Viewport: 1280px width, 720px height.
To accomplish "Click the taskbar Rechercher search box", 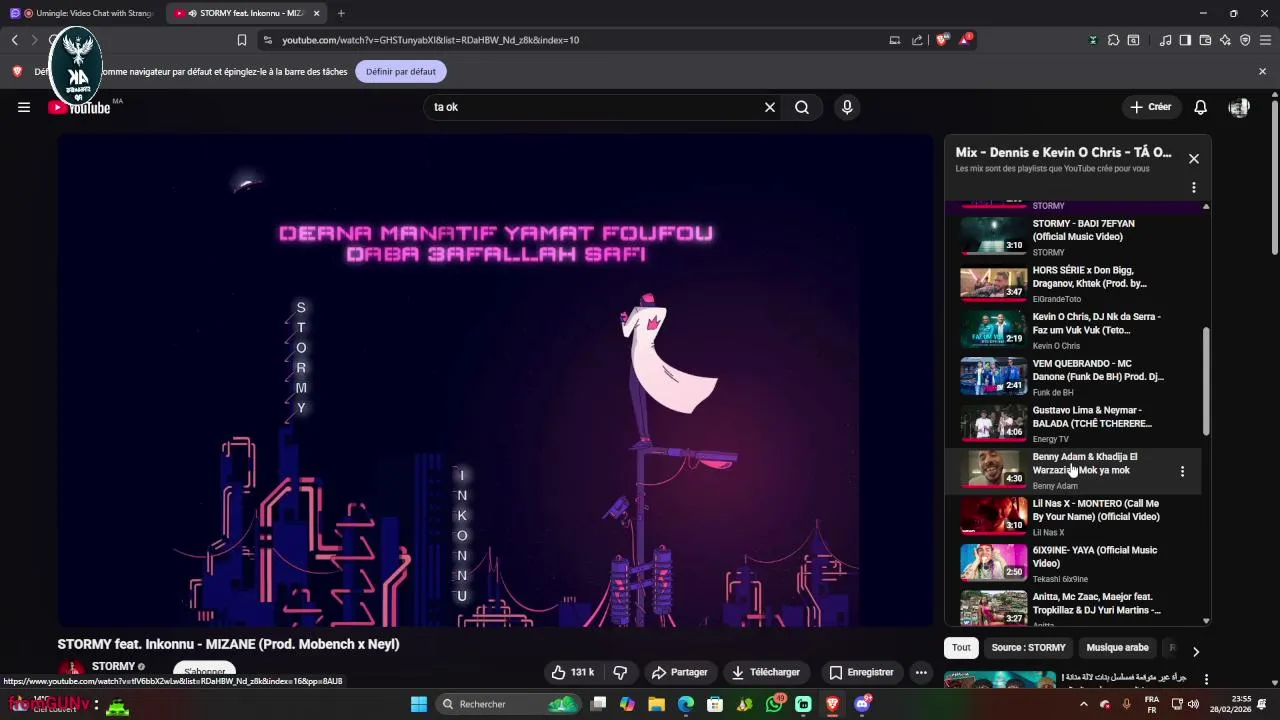I will tap(508, 704).
